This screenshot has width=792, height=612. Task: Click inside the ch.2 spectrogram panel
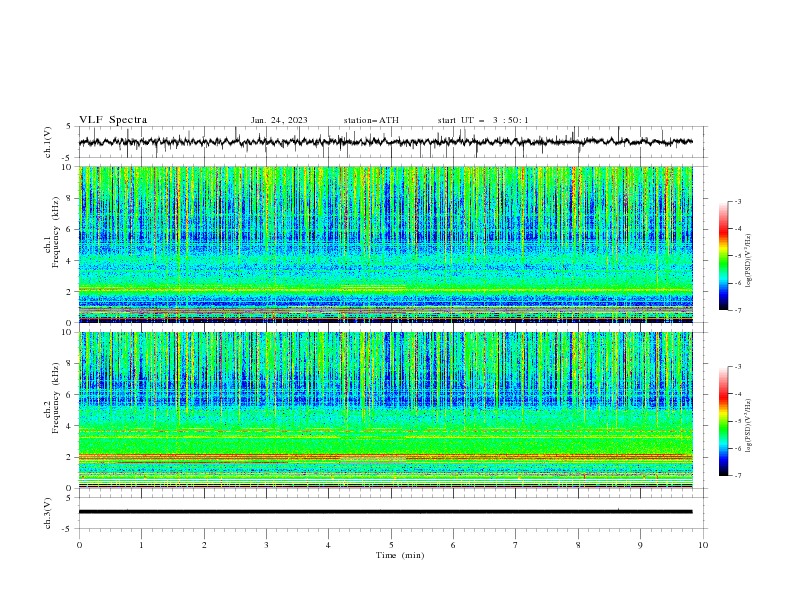pyautogui.click(x=386, y=410)
